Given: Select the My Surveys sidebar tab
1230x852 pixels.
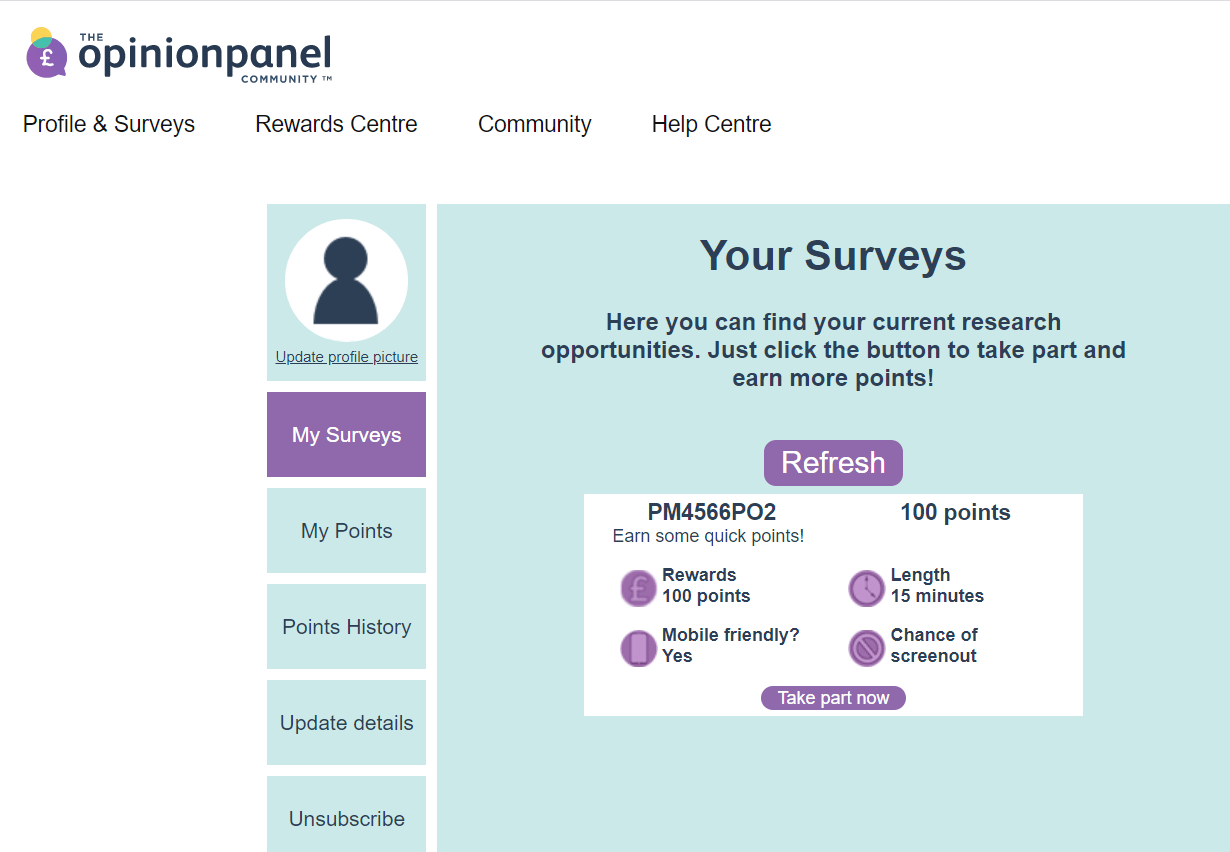Looking at the screenshot, I should tap(346, 435).
